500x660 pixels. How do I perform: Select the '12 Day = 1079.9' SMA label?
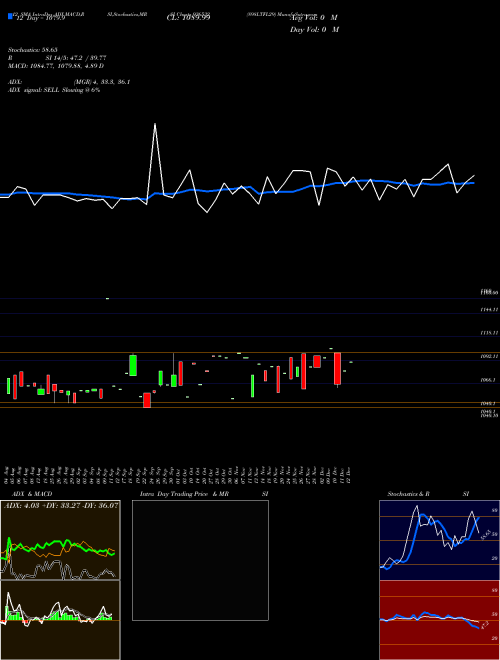point(40,18)
